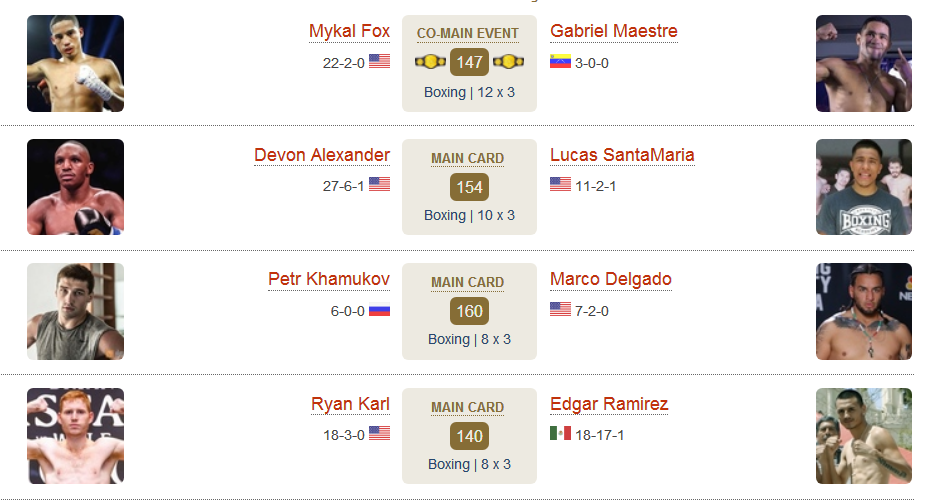Image resolution: width=937 pixels, height=503 pixels.
Task: Open the Devon Alexander name link
Action: [322, 155]
